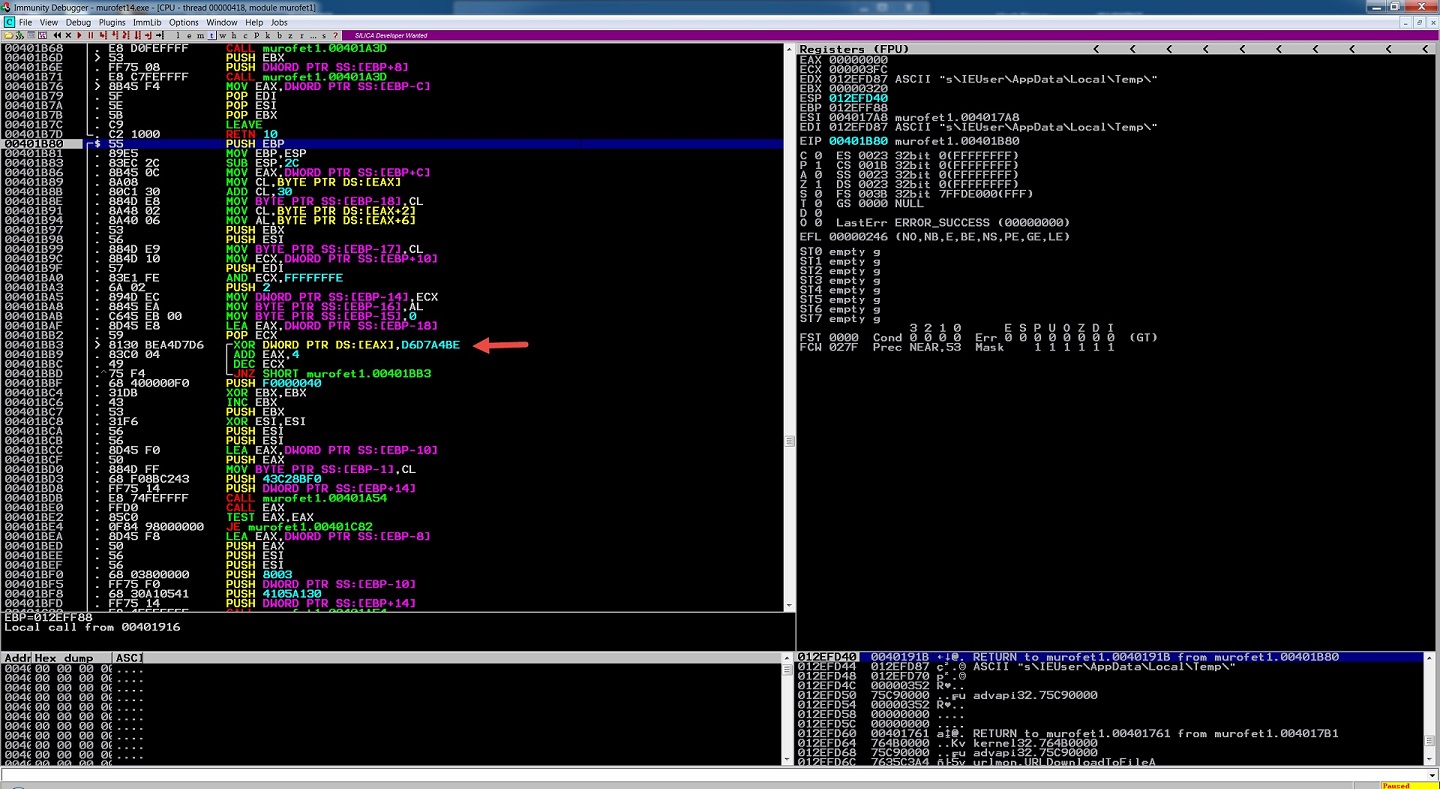Click the EFL 00000246 flags row
Screen dimensions: 1440x789
coord(935,237)
